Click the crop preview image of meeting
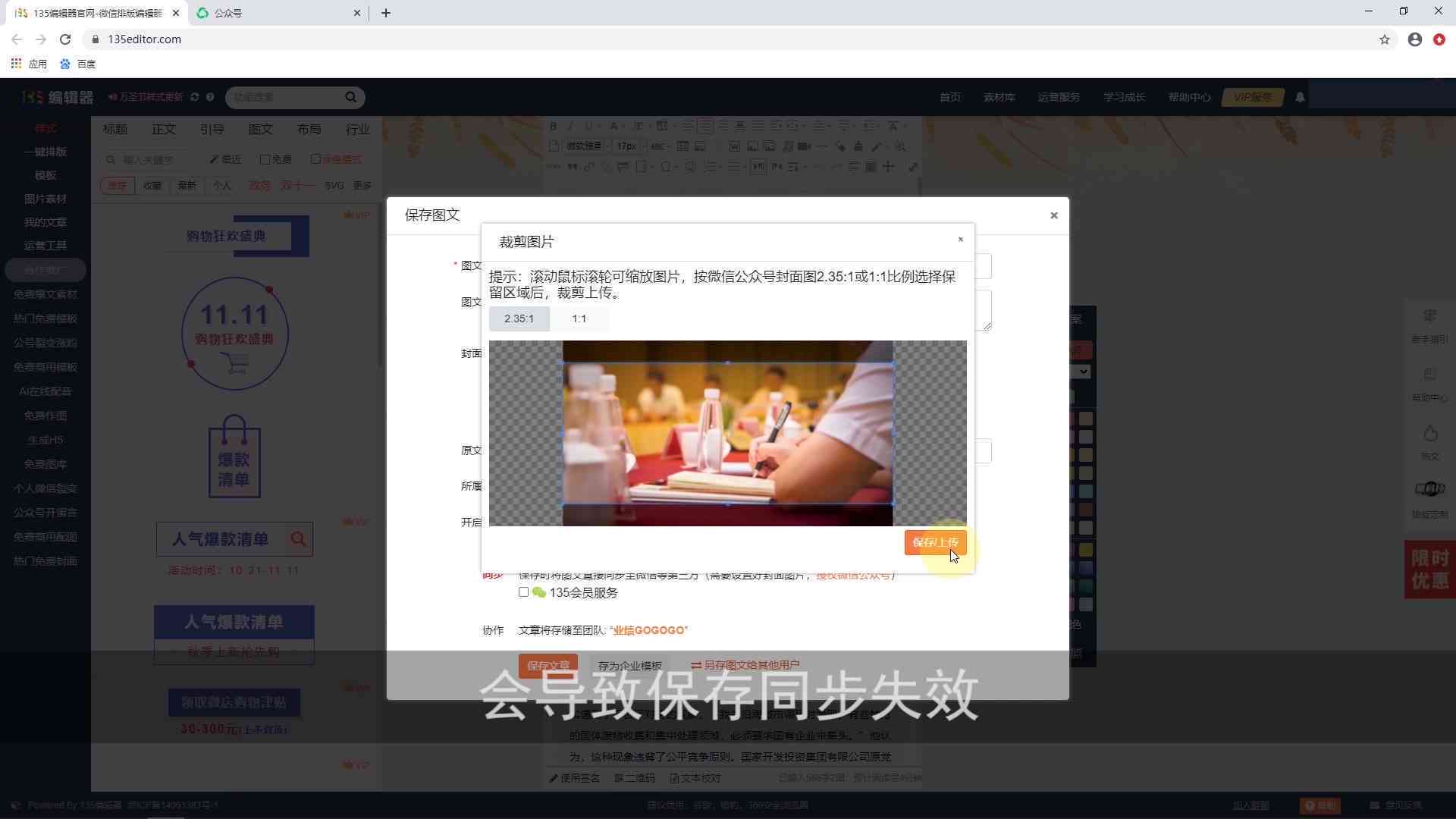This screenshot has width=1456, height=819. pyautogui.click(x=727, y=433)
